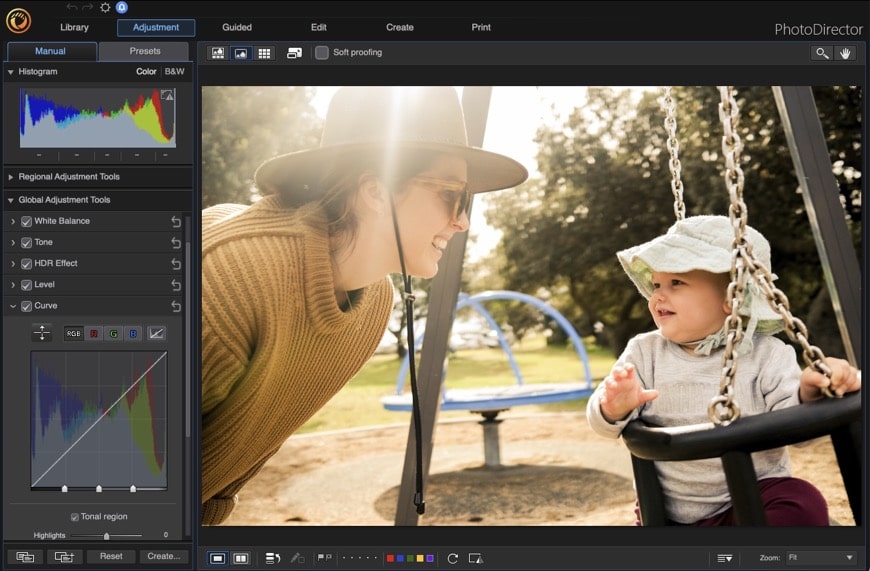Select the green G curve channel
The height and width of the screenshot is (571, 870).
[113, 333]
